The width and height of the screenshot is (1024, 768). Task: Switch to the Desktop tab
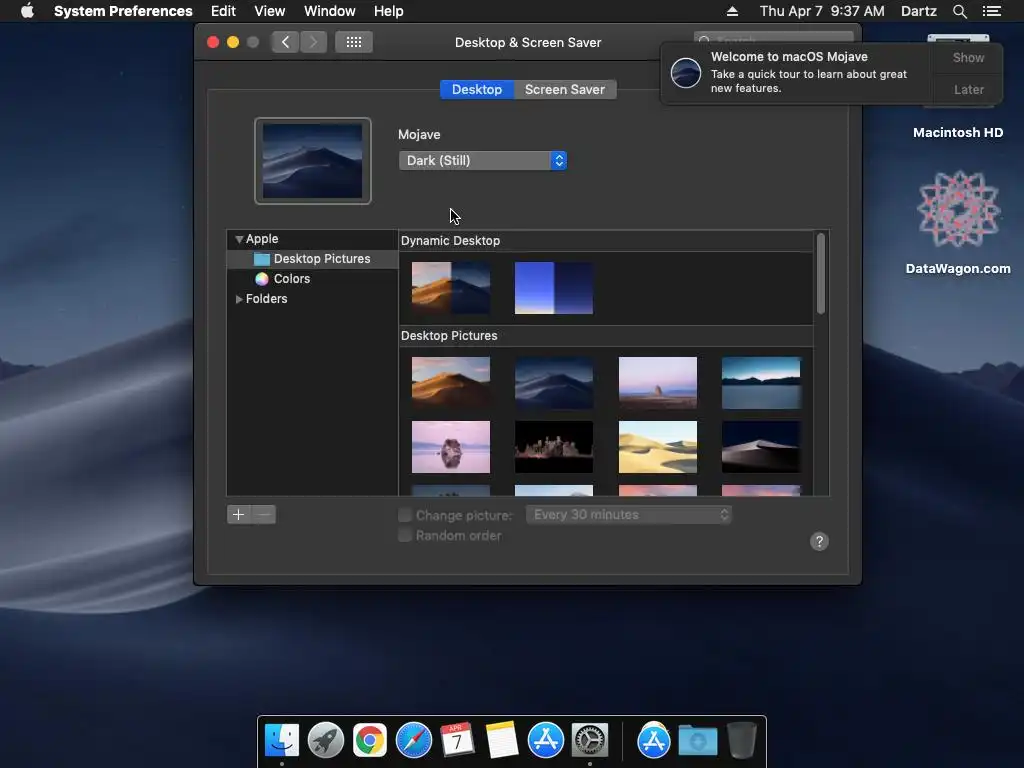477,89
